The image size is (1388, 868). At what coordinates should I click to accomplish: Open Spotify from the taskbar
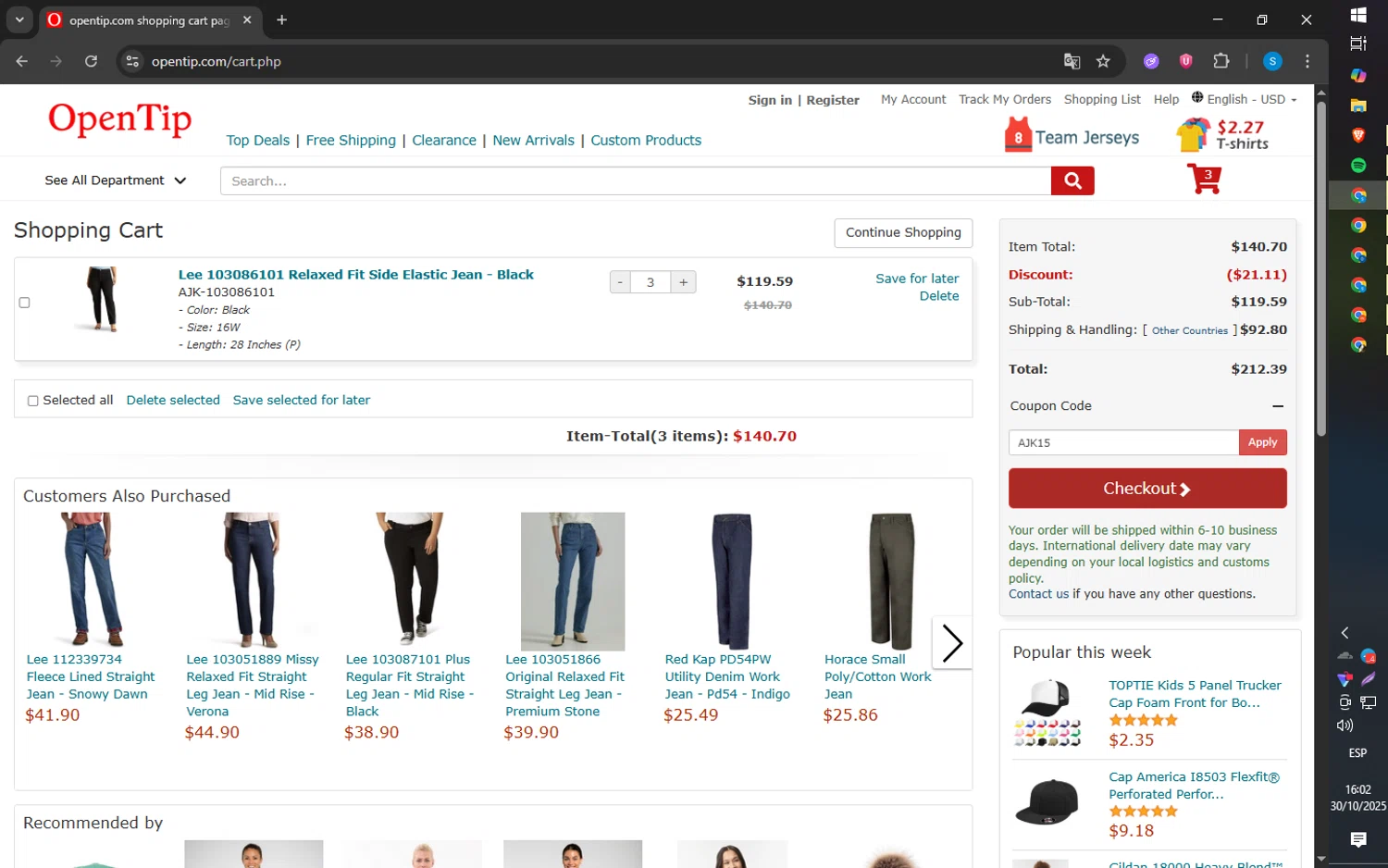pyautogui.click(x=1358, y=165)
